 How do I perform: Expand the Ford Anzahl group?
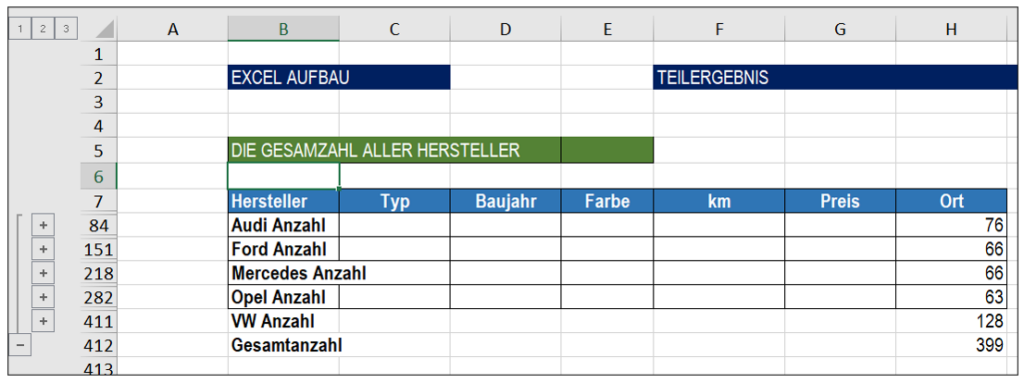coord(43,249)
